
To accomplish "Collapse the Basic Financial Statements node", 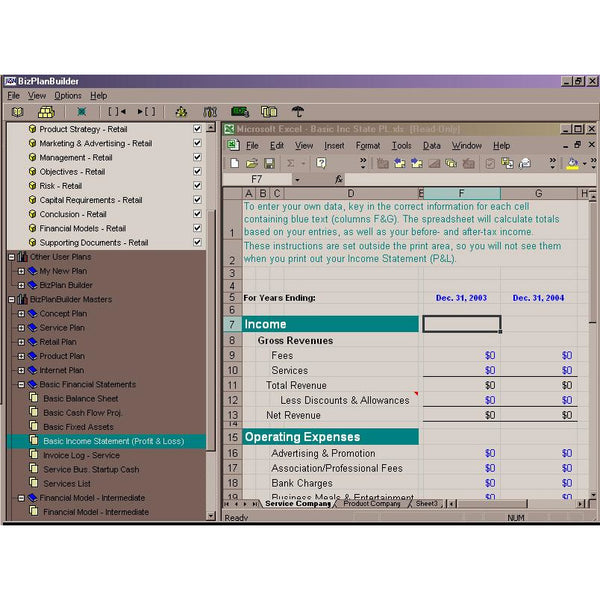I will pyautogui.click(x=22, y=384).
